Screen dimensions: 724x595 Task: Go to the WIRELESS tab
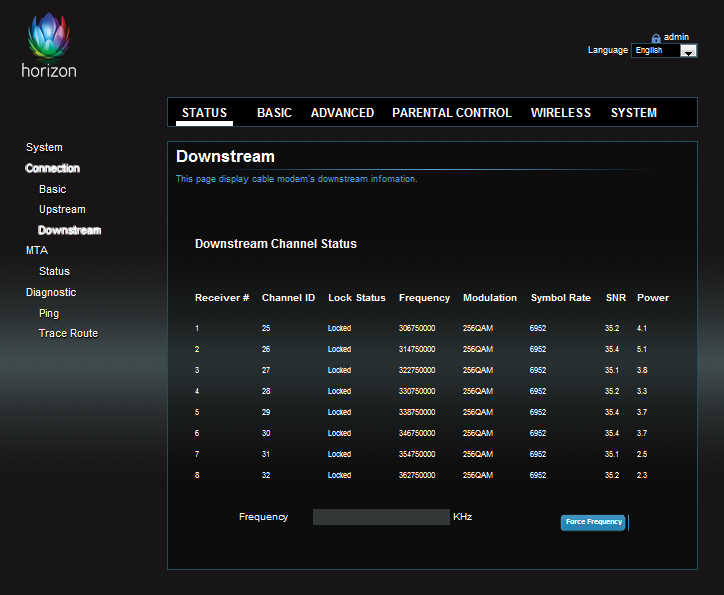pyautogui.click(x=561, y=113)
